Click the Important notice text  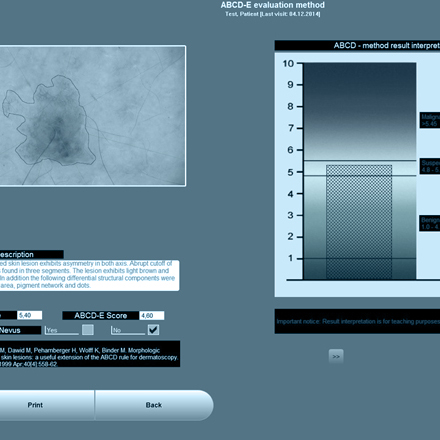(357, 321)
